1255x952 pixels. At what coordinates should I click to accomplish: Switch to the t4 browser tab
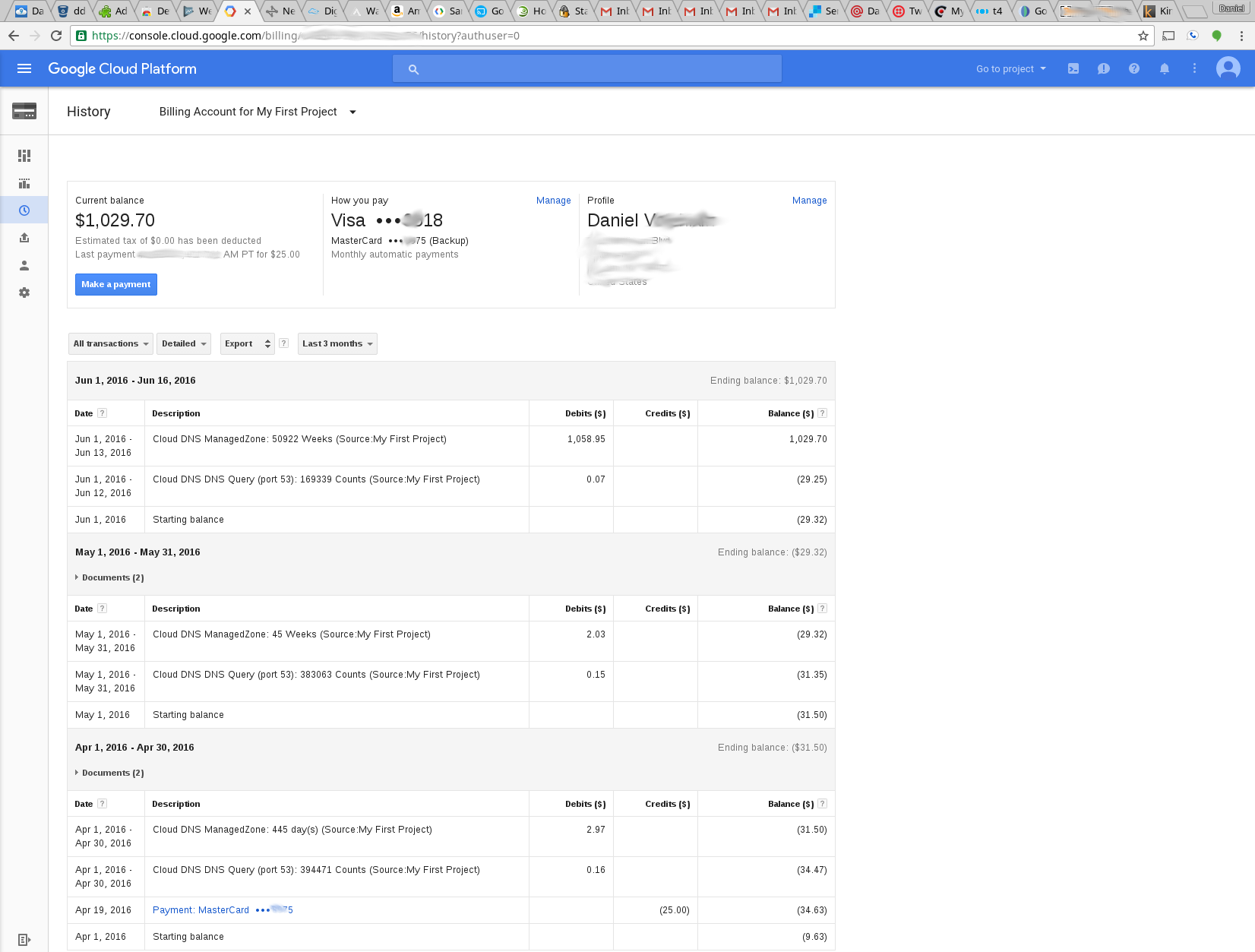(989, 11)
